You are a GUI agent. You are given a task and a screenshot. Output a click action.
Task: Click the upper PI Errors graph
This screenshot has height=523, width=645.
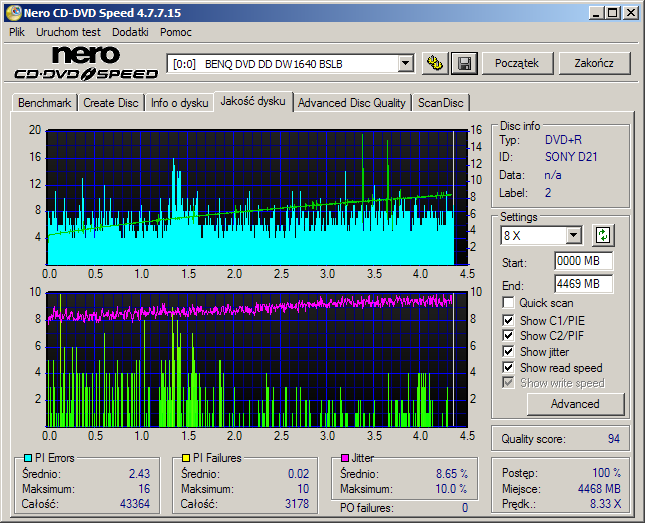click(257, 198)
